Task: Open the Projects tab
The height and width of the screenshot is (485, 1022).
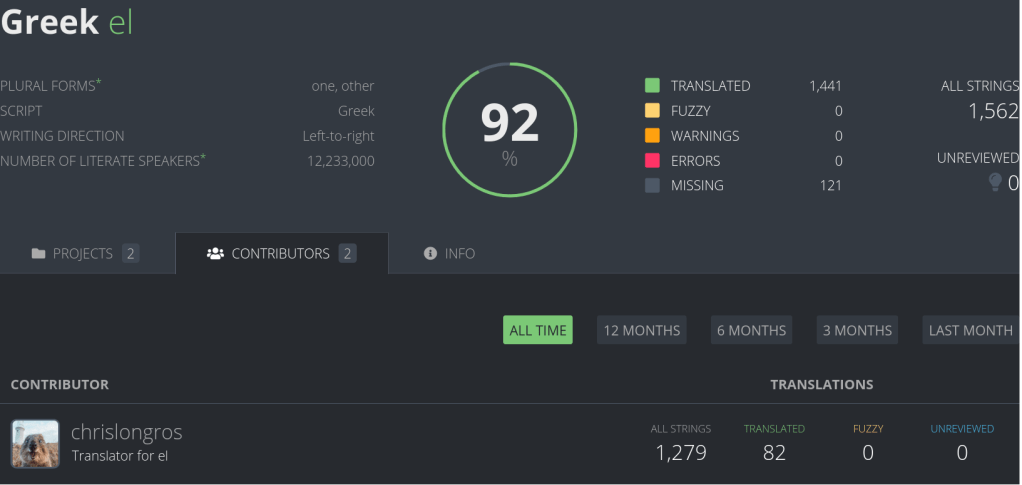Action: click(85, 254)
